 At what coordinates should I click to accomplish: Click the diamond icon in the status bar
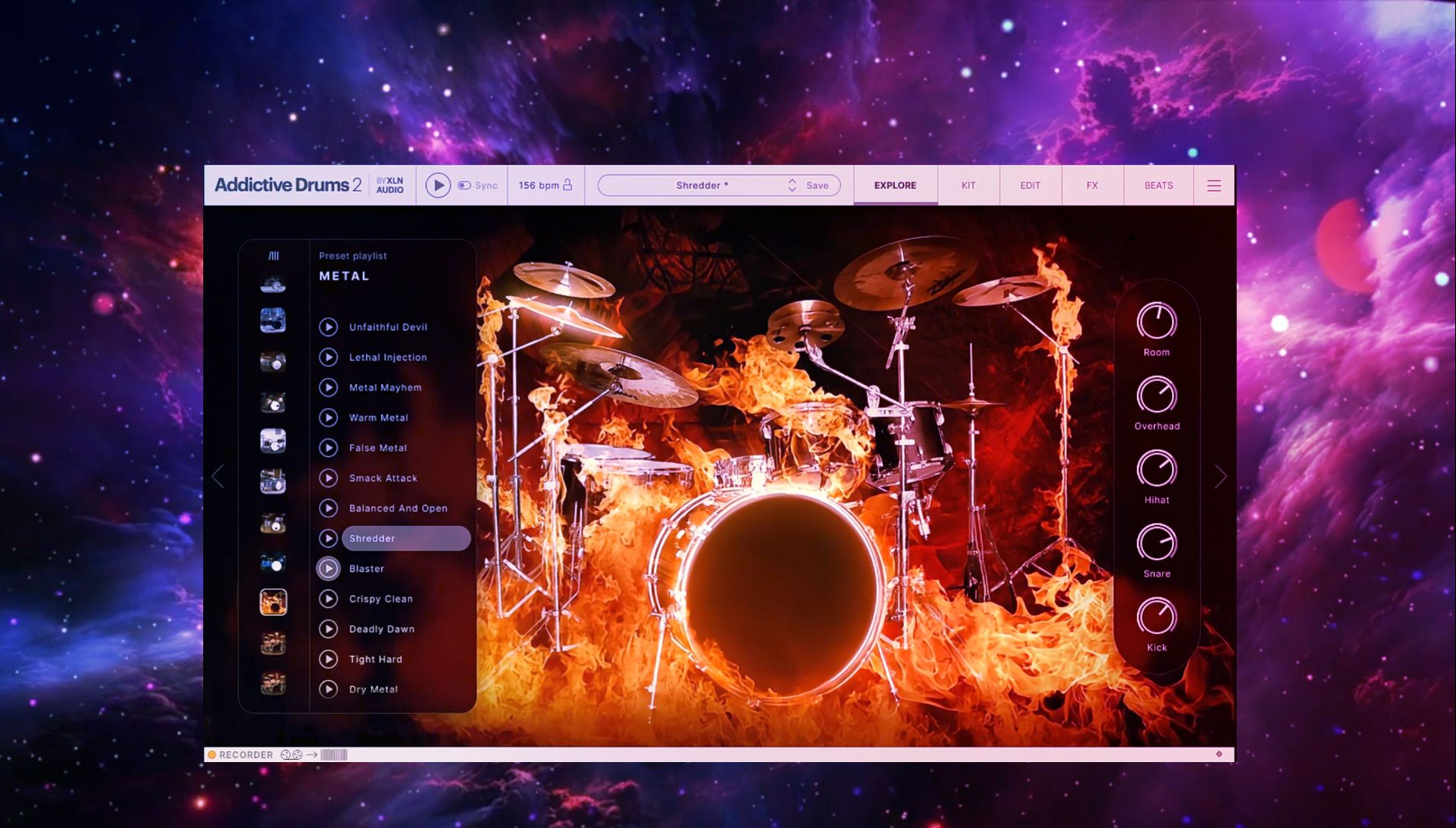click(1219, 754)
